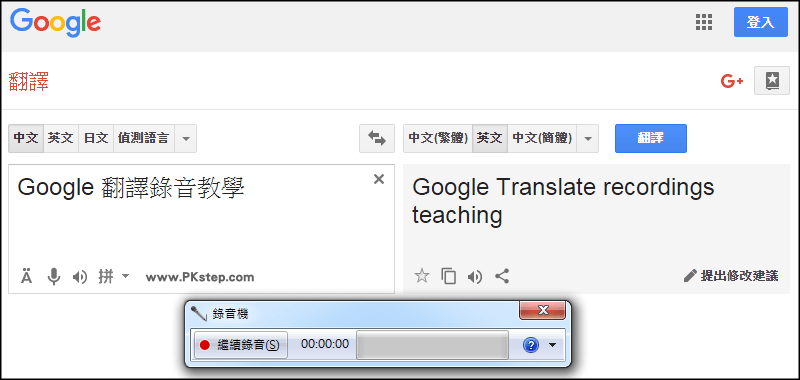
Task: Share the translation
Action: (x=503, y=276)
